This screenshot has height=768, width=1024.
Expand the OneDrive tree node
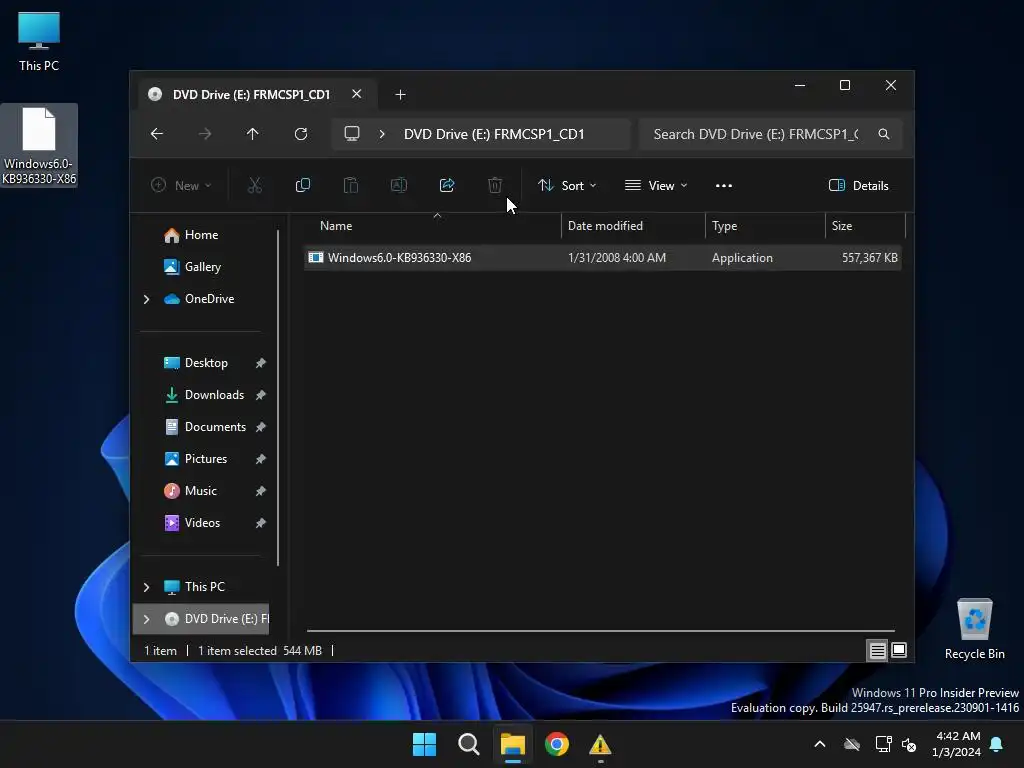click(146, 299)
